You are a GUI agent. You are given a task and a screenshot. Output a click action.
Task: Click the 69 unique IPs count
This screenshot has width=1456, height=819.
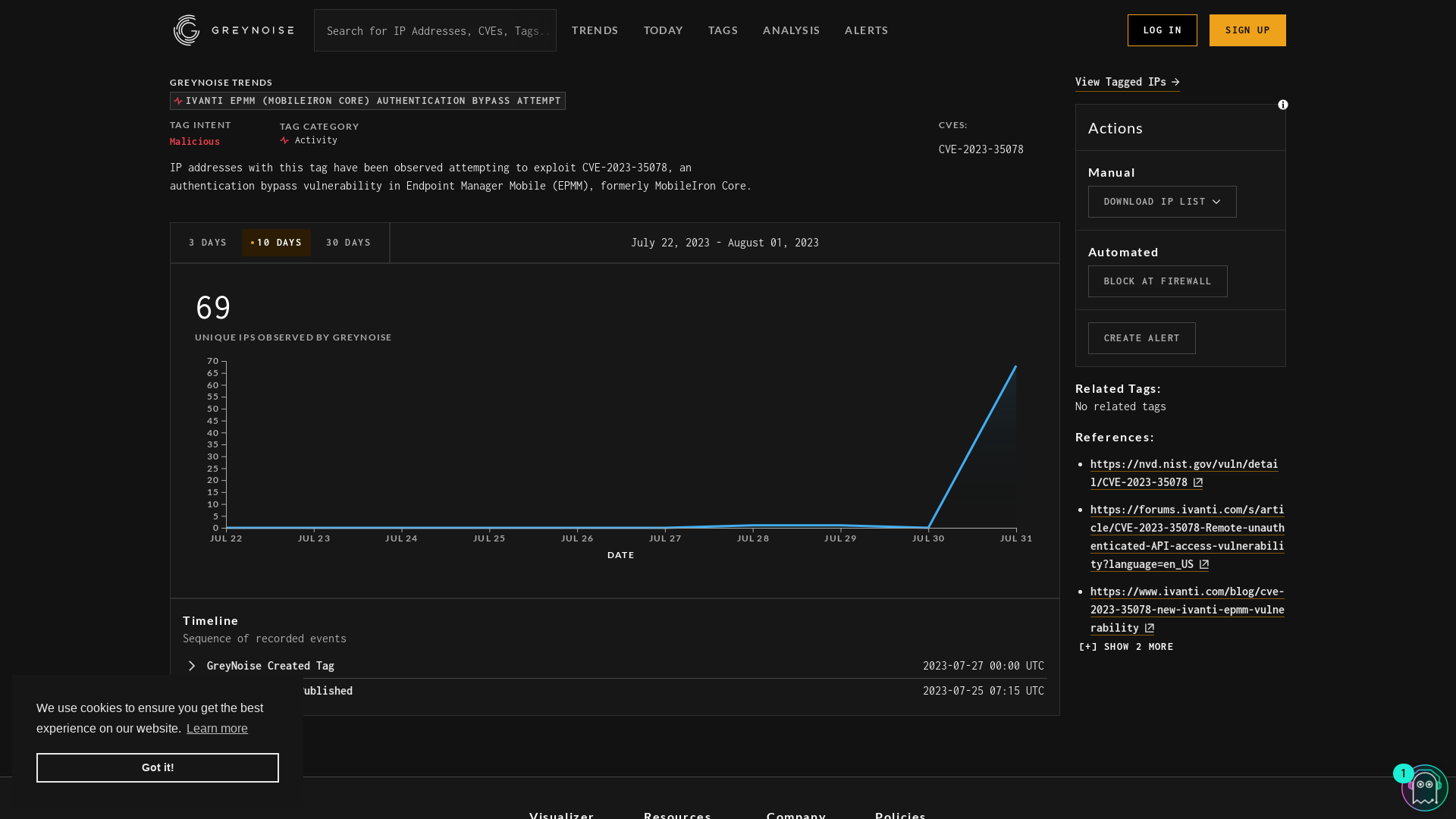click(213, 308)
